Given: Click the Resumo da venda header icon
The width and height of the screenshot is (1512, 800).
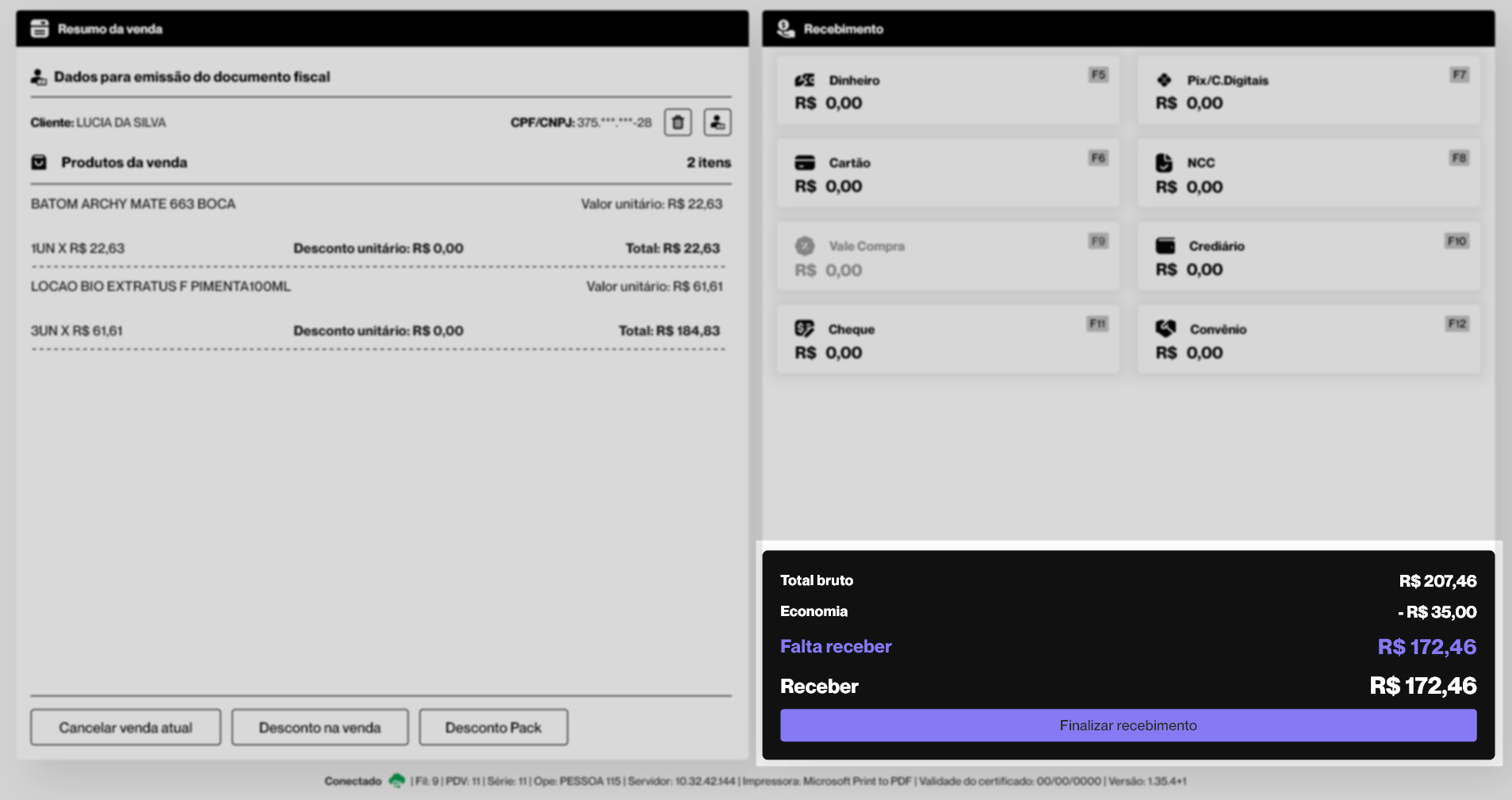Looking at the screenshot, I should [x=40, y=29].
